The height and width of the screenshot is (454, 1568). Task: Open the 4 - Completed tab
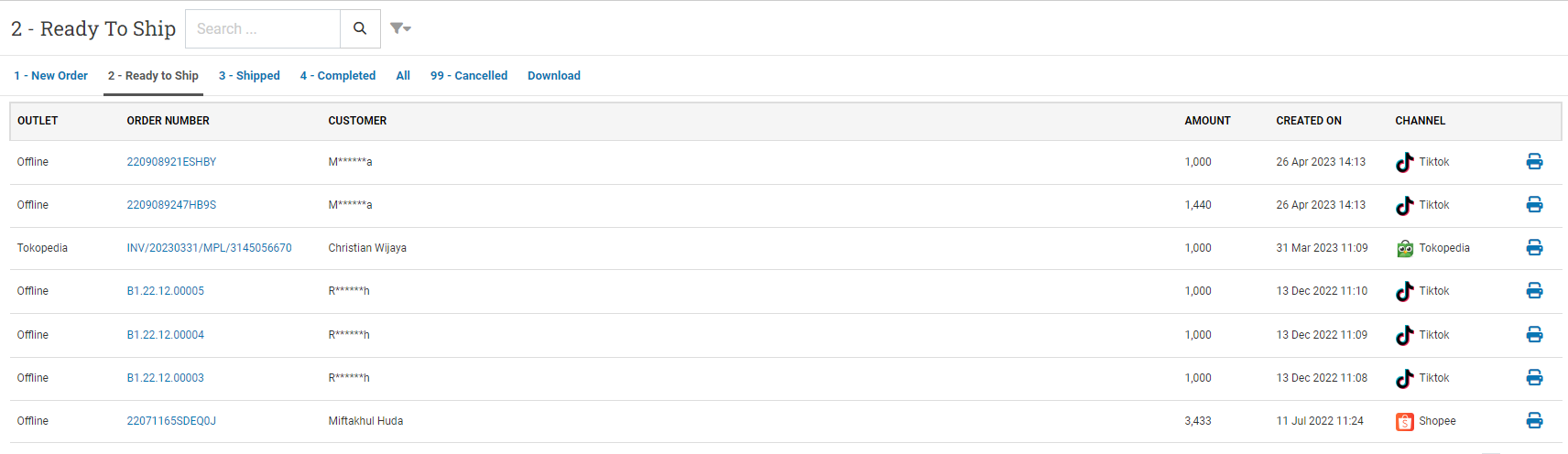[338, 76]
